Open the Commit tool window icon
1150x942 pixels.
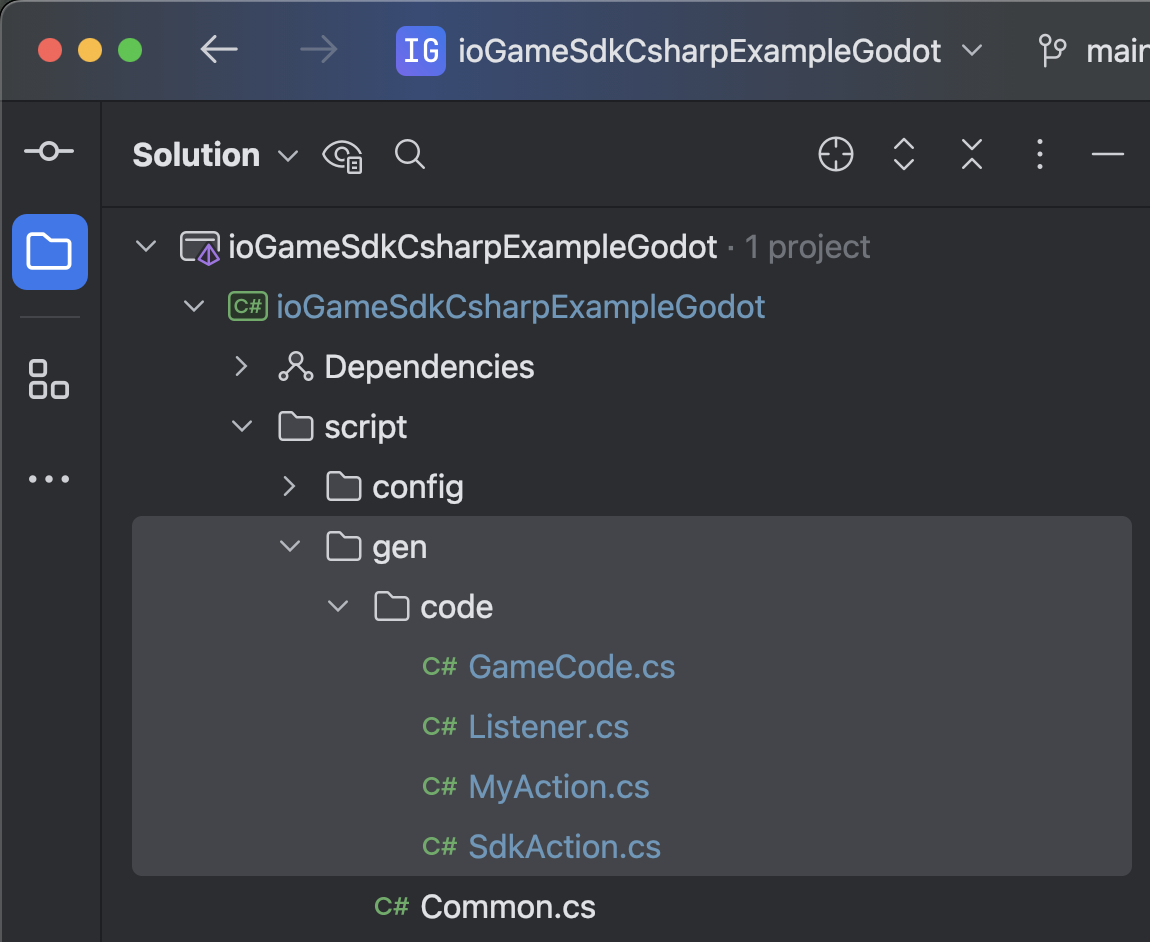(x=49, y=151)
